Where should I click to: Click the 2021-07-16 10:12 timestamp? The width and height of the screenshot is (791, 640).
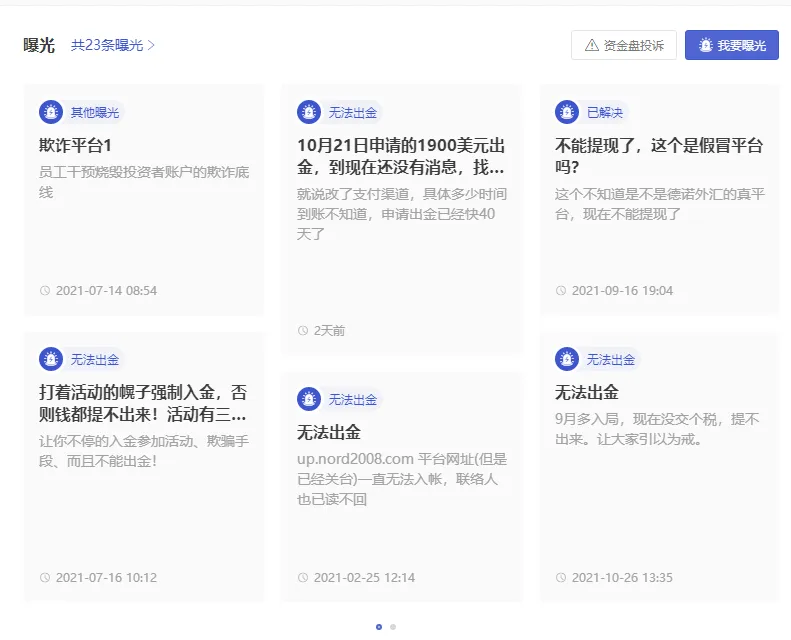106,577
